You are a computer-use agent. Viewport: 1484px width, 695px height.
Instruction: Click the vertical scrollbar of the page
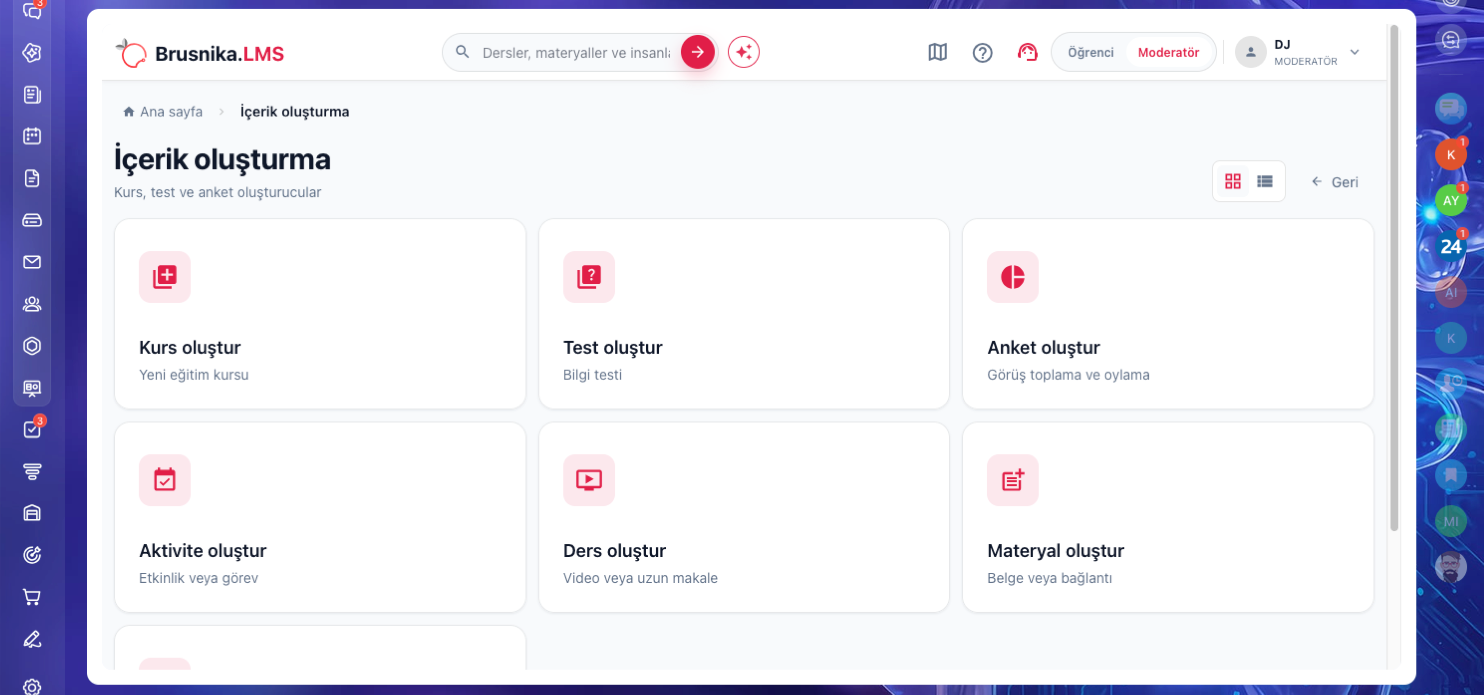click(1395, 278)
